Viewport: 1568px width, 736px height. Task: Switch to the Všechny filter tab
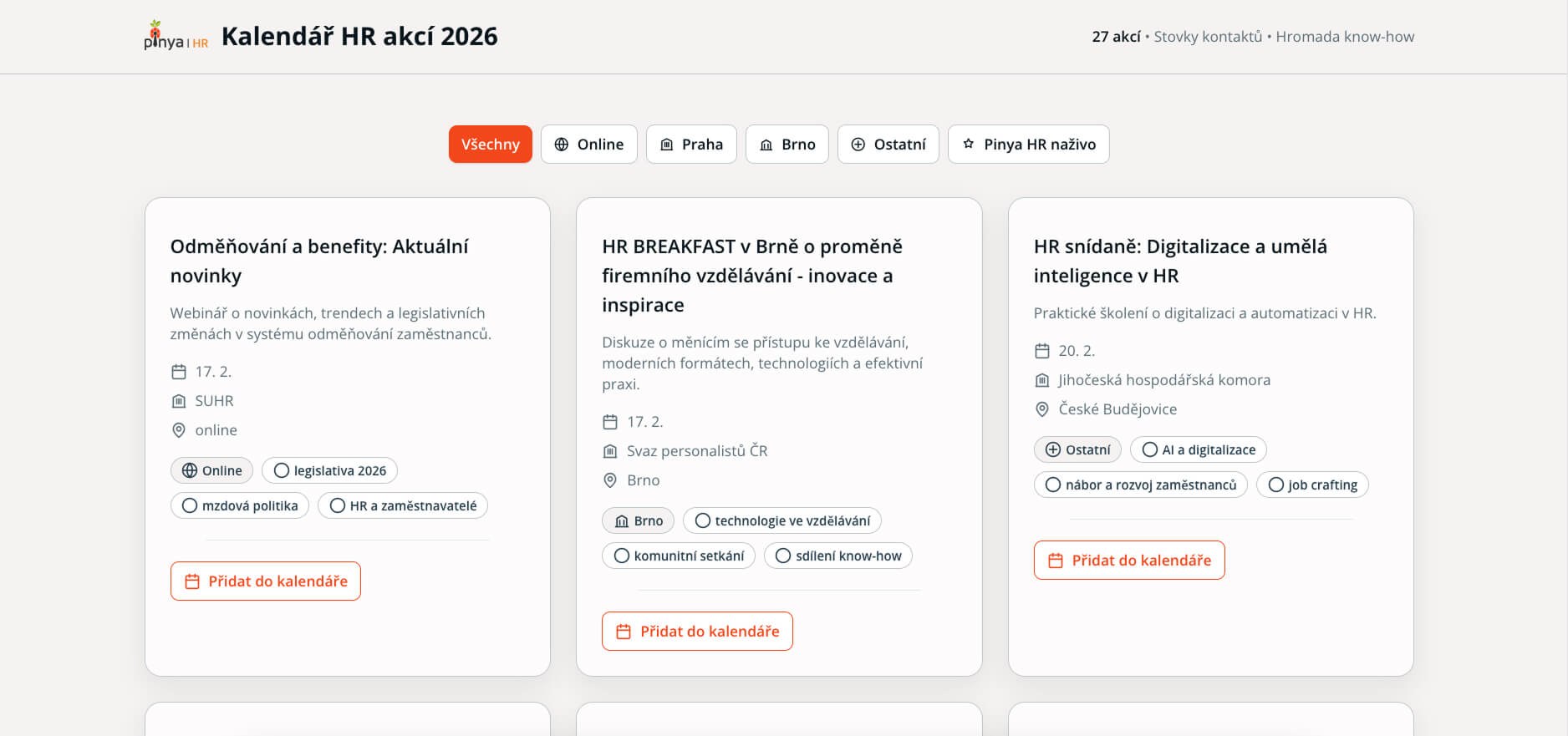click(x=491, y=144)
